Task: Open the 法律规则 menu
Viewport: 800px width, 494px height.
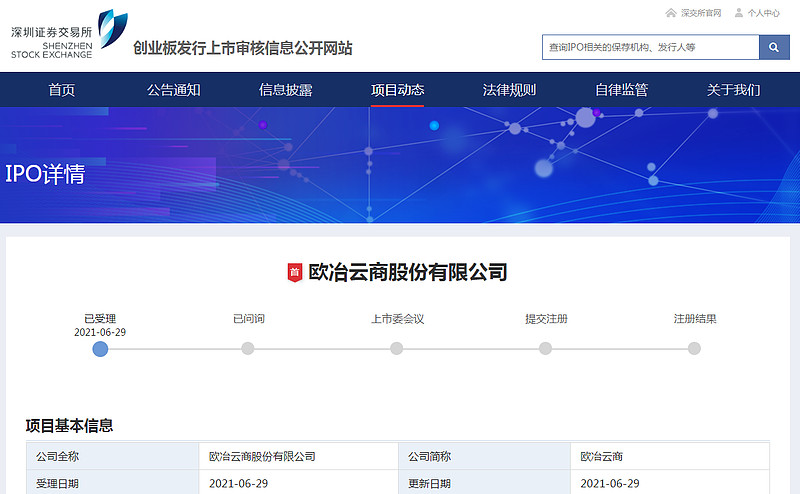Action: 509,90
